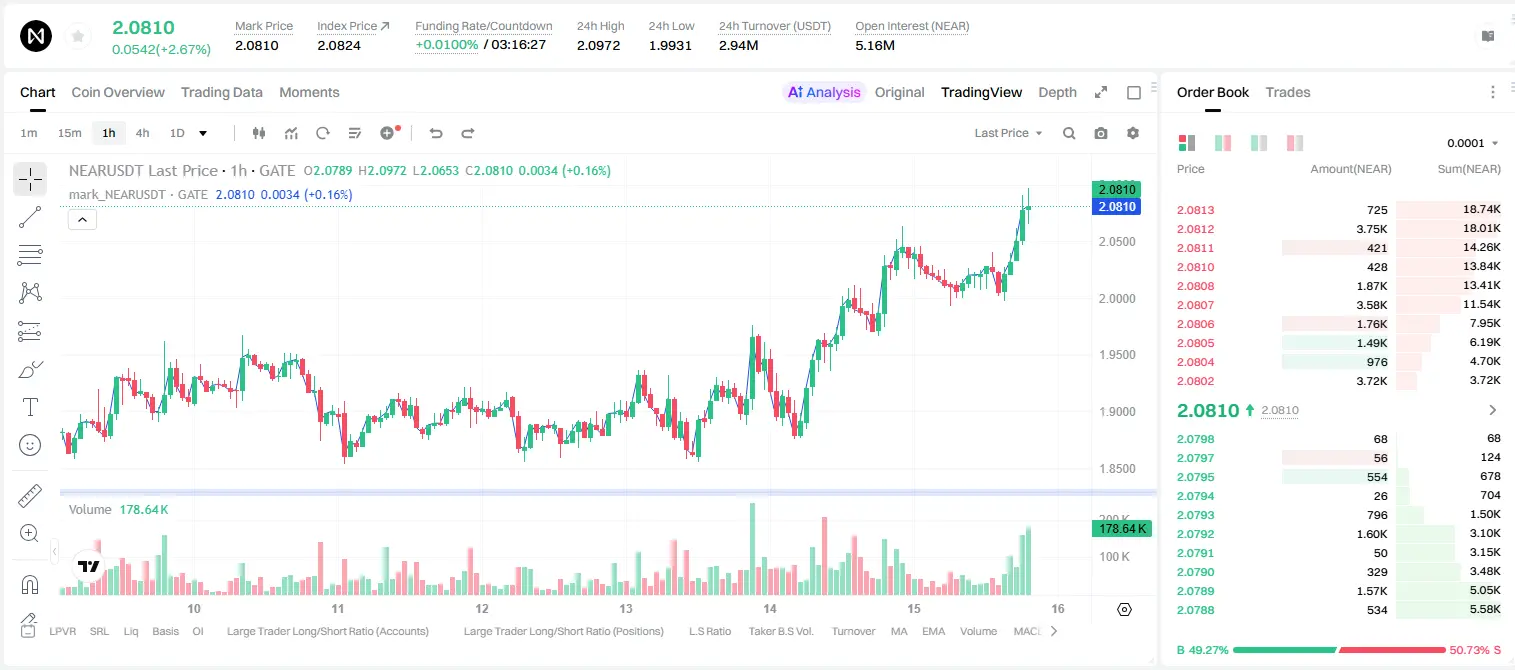
Task: Open the candlestick chart type icon
Action: 259,133
